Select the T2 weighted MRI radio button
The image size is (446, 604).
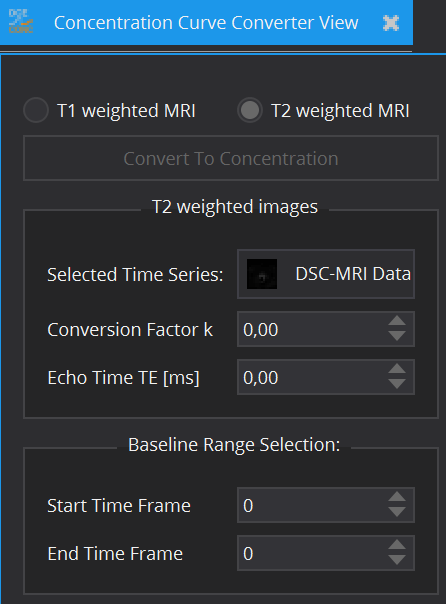click(250, 110)
